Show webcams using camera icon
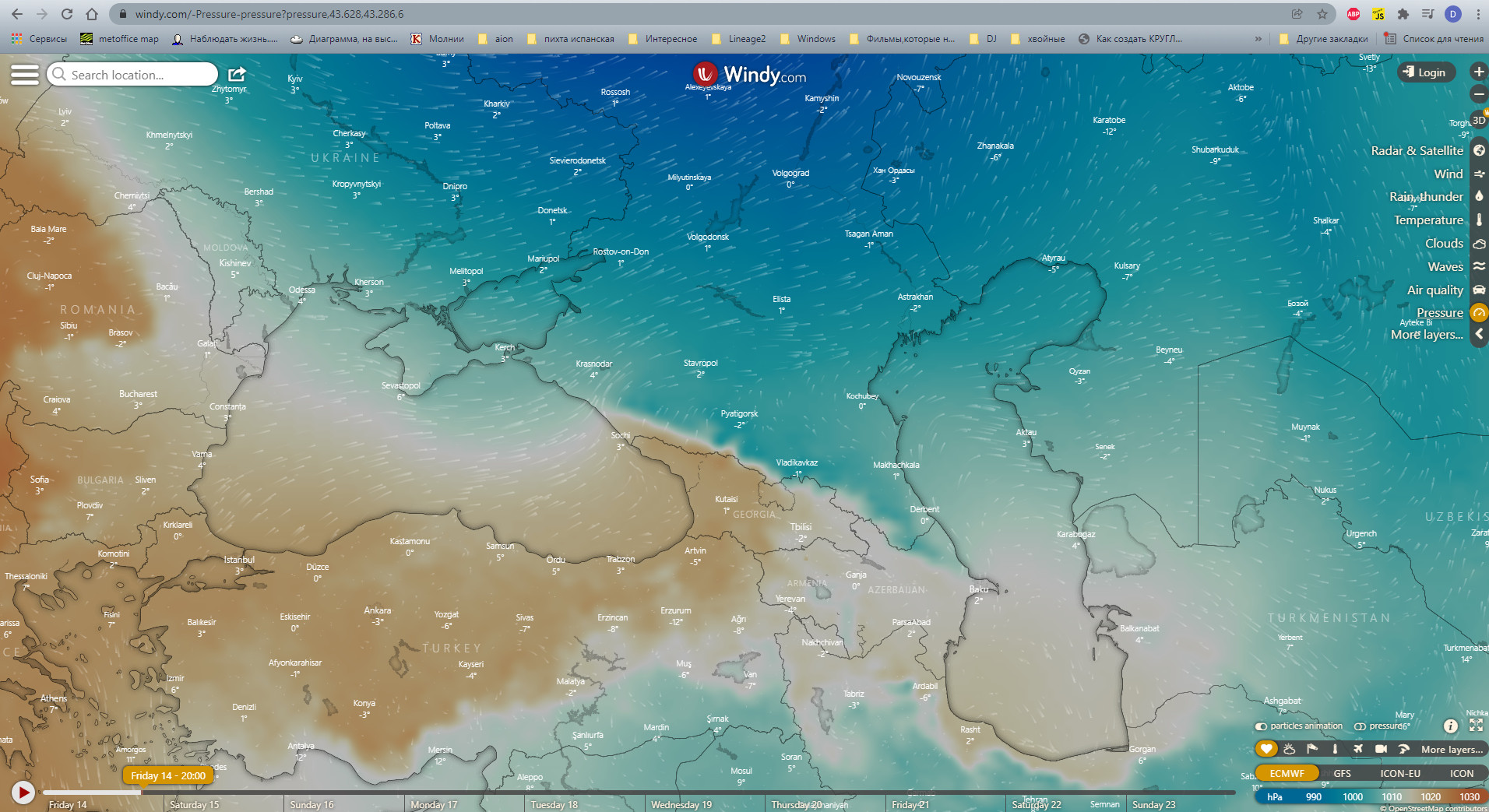 coord(1381,749)
